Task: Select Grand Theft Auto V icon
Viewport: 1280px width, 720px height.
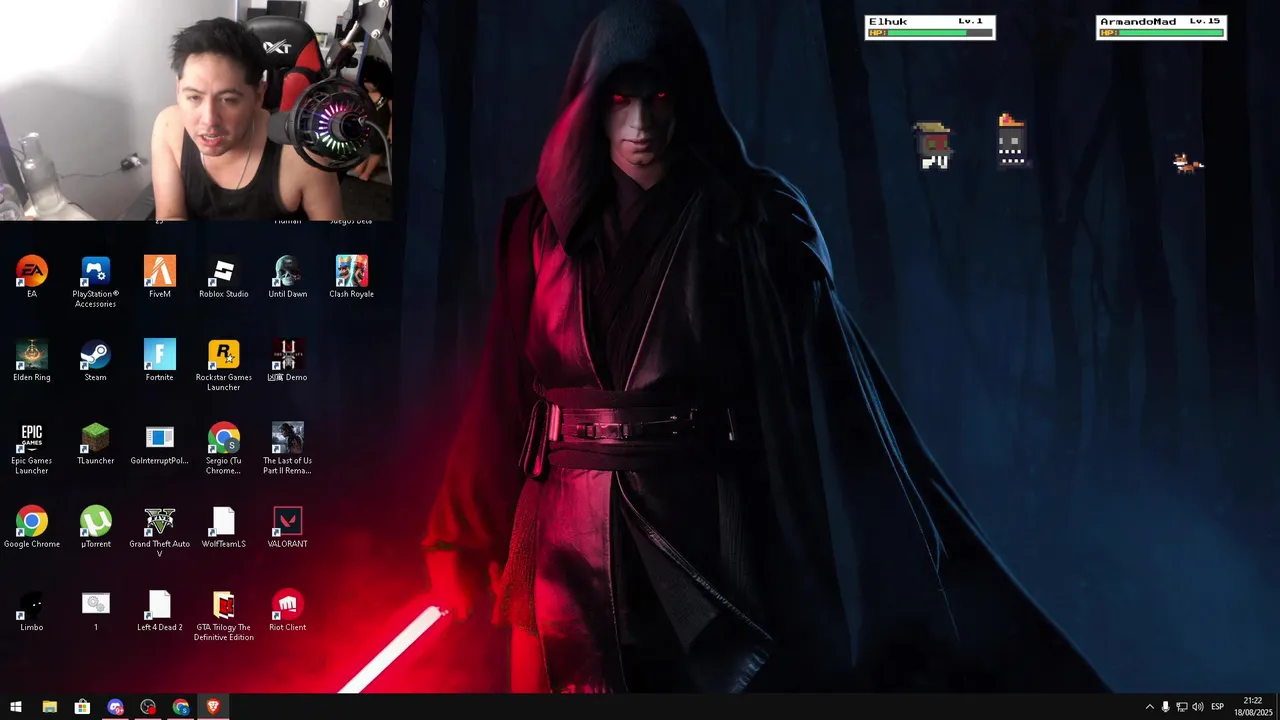Action: [160, 532]
